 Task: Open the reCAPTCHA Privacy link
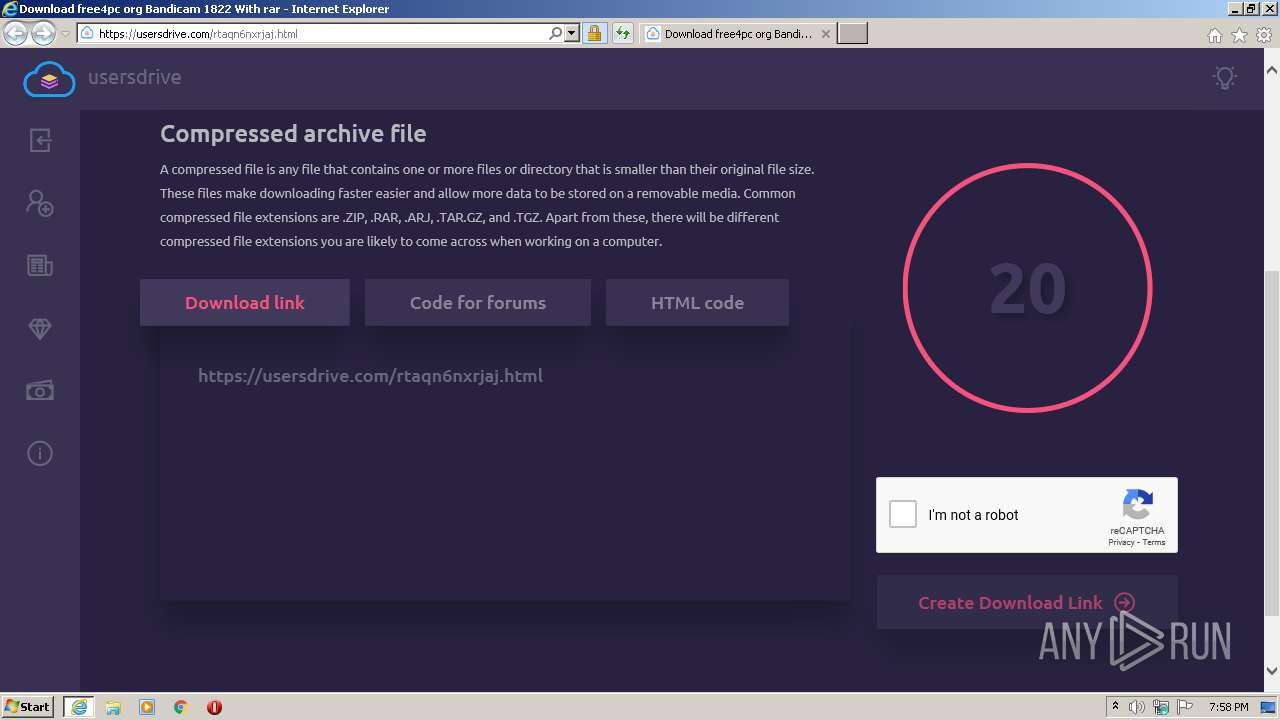[x=1121, y=542]
